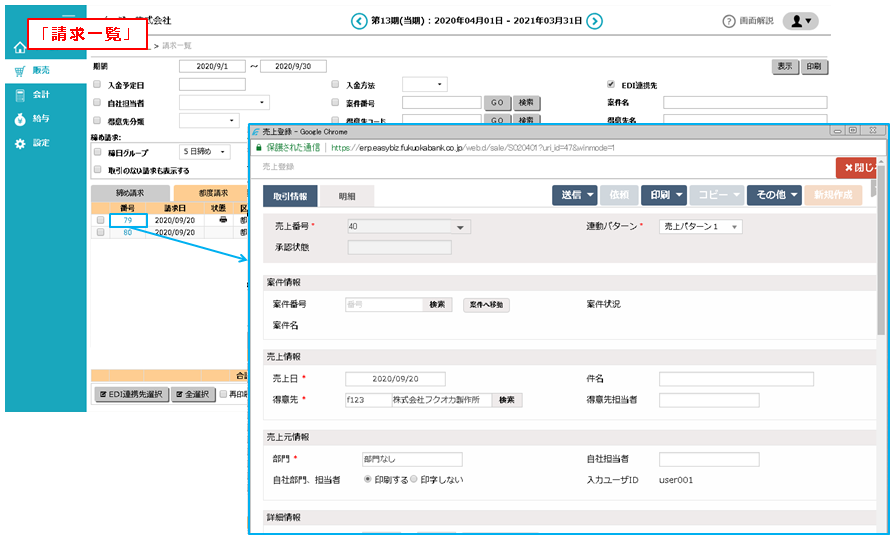Go to previous fiscal period arrow

coord(359,21)
